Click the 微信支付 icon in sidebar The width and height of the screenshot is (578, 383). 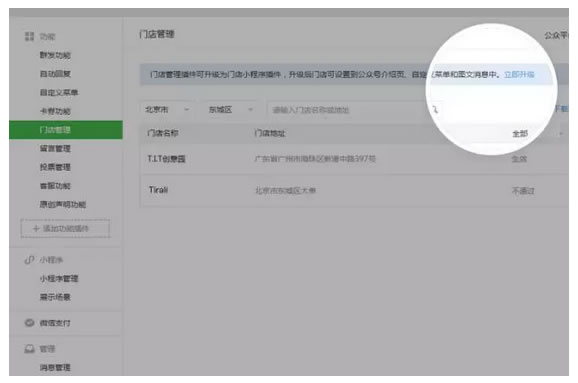29,323
